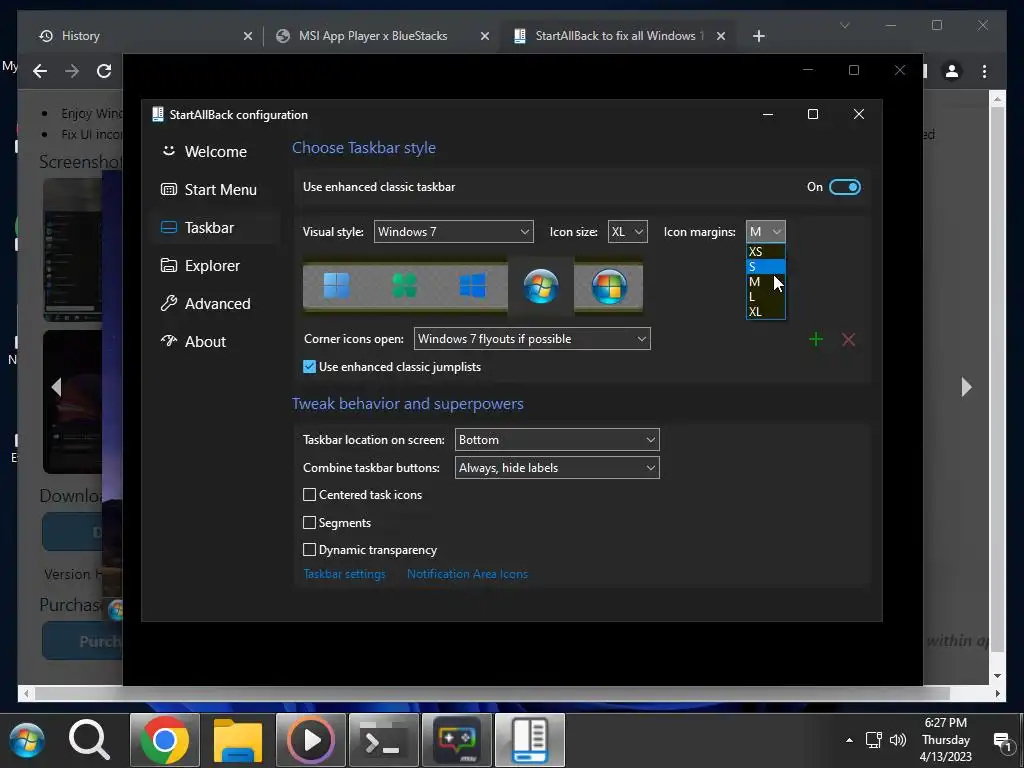Select the Windows 7 orb start button
1024x768 pixels.
coord(541,286)
